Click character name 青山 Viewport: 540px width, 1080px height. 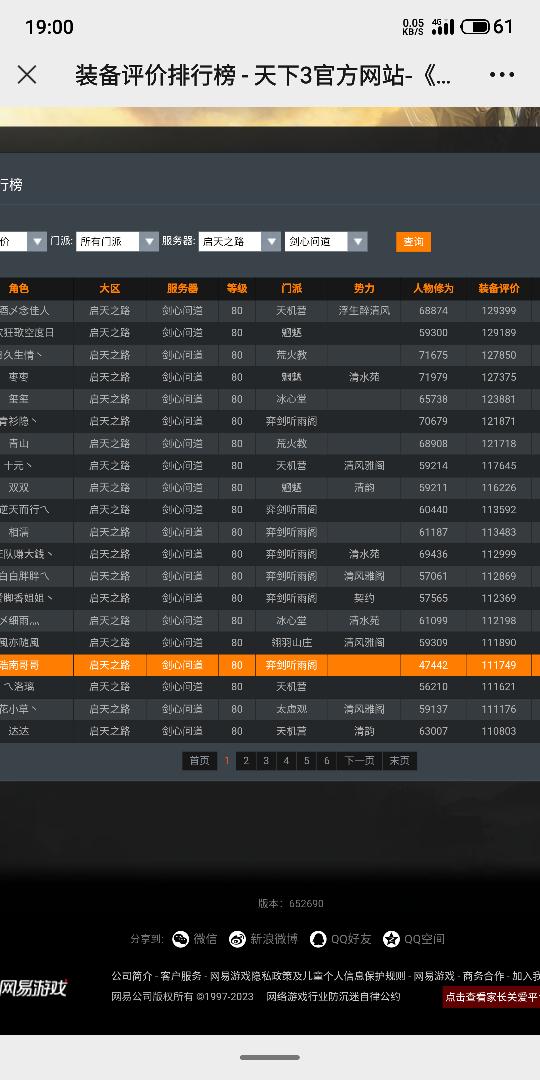19,443
